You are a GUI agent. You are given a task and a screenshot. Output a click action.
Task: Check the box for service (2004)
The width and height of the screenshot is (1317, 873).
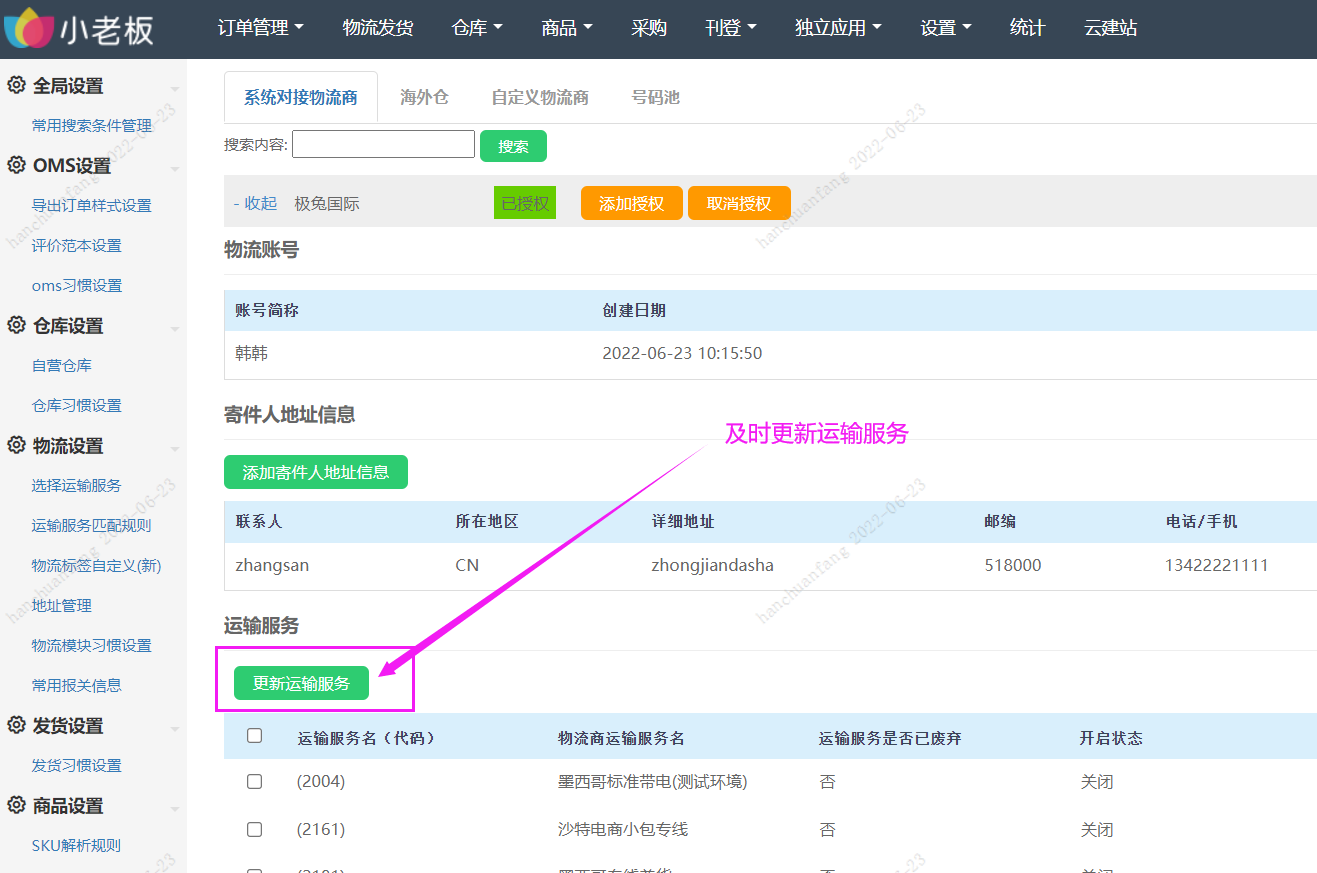[254, 782]
